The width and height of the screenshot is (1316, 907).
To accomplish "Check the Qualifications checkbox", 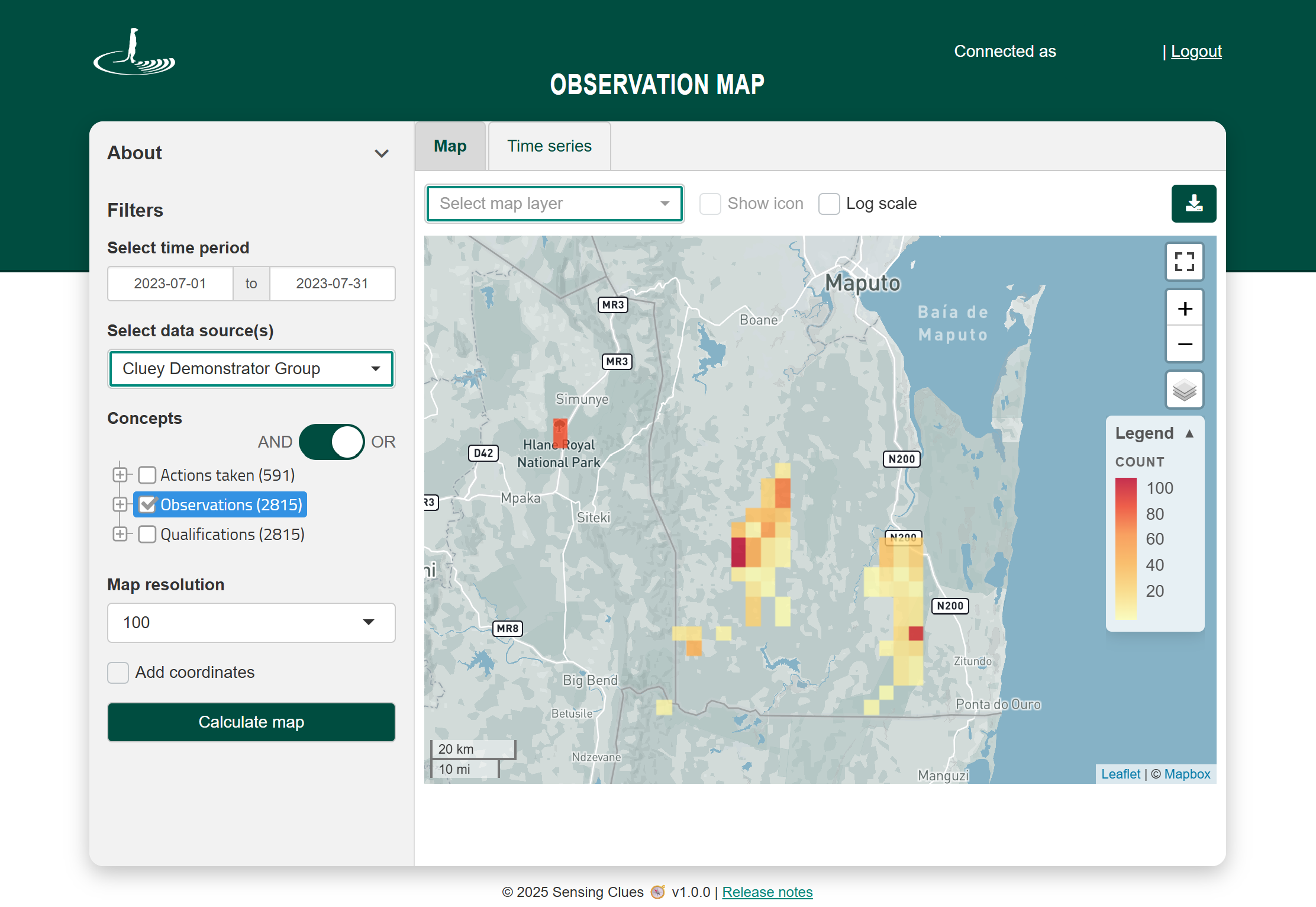I will pos(147,534).
